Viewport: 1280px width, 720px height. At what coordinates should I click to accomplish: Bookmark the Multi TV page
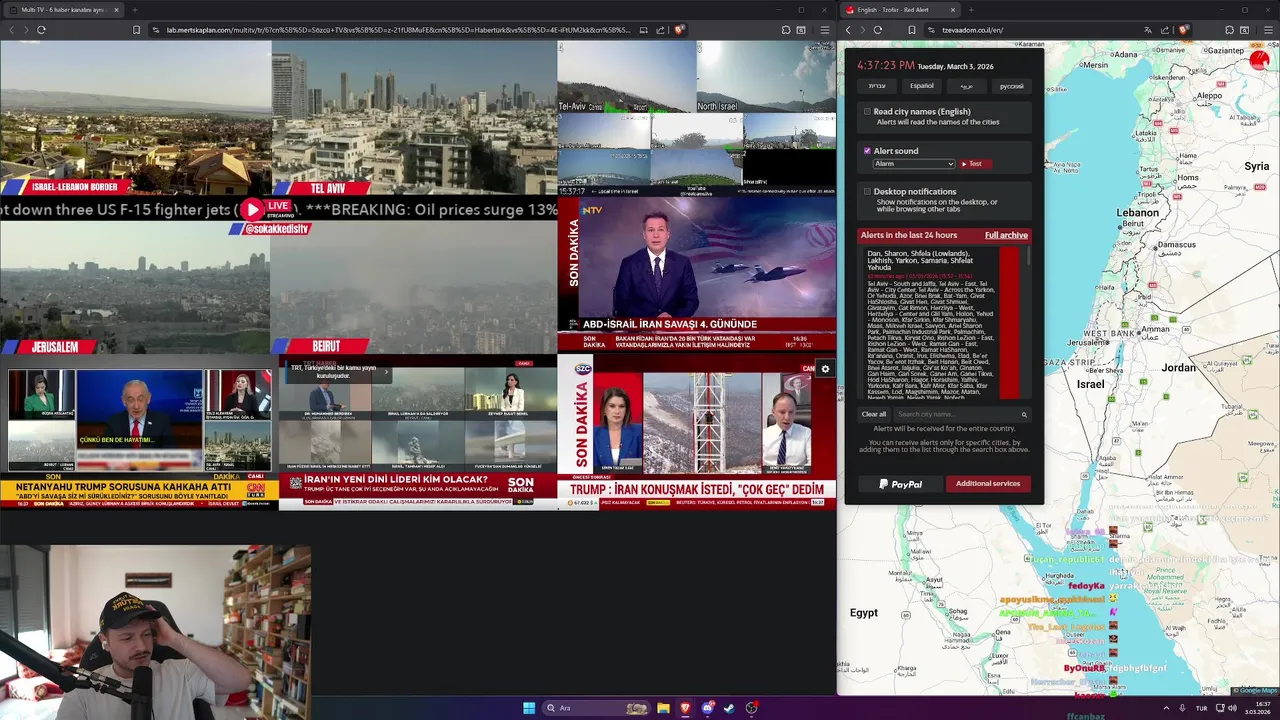coord(136,30)
